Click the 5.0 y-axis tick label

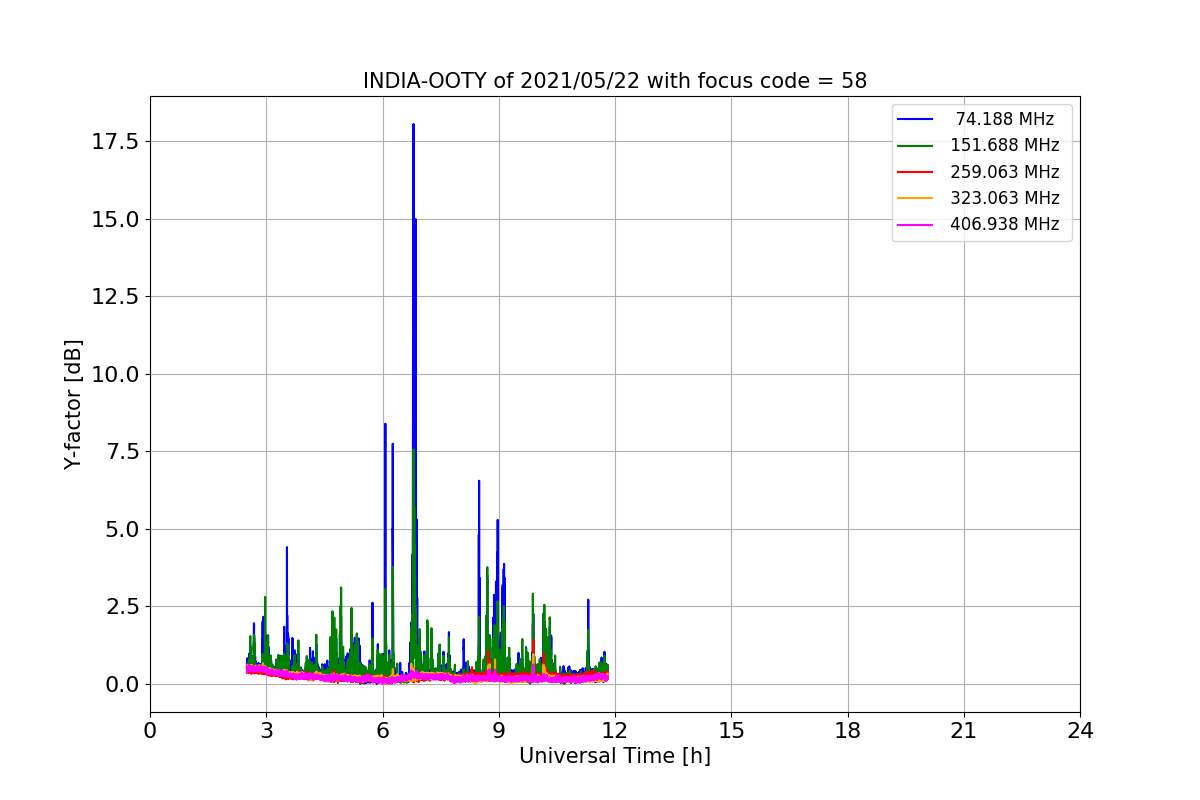coord(124,529)
